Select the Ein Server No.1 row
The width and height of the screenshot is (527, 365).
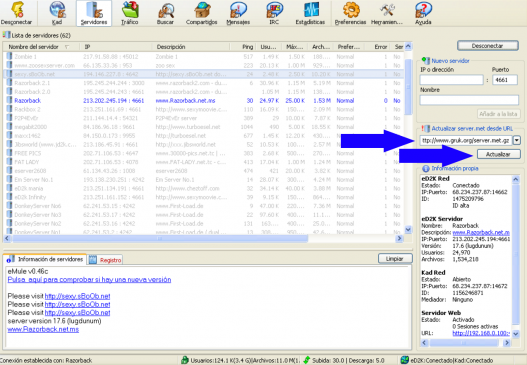tap(204, 179)
